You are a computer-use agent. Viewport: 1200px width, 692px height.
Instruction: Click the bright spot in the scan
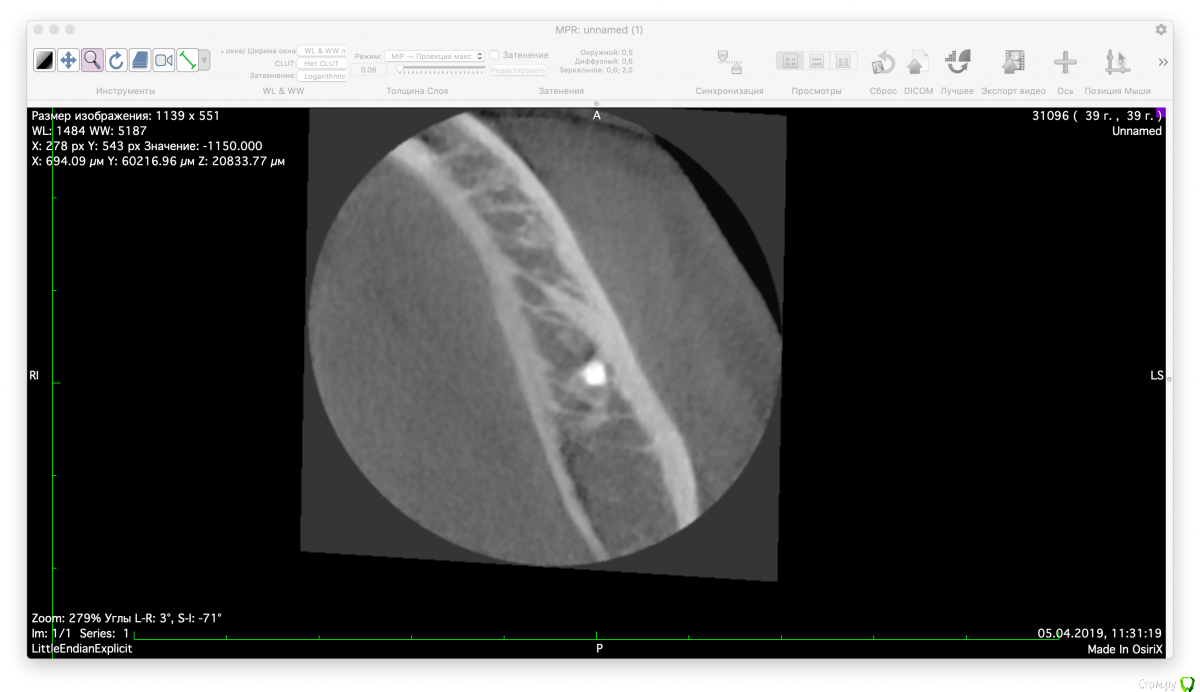[591, 375]
